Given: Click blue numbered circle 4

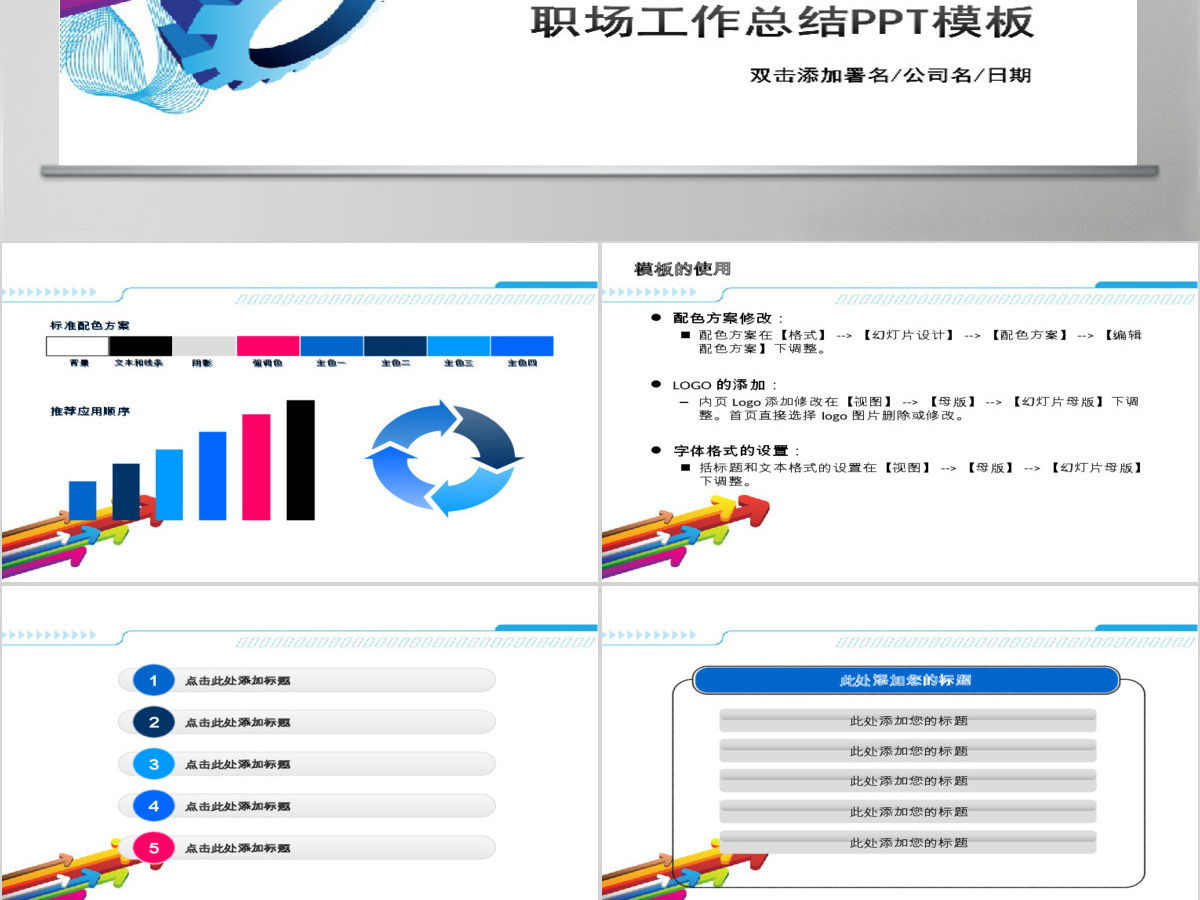Looking at the screenshot, I should (153, 805).
